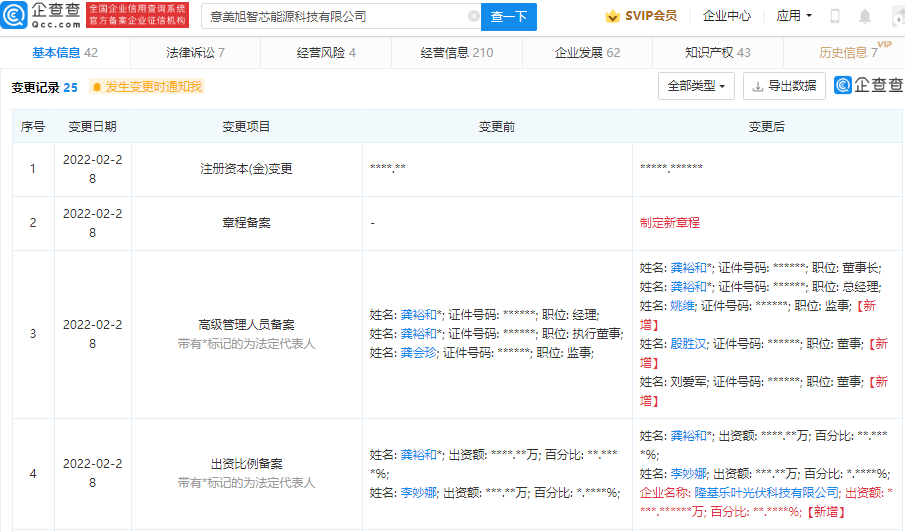The width and height of the screenshot is (905, 532).
Task: Click the 变更前 column header
Action: click(497, 126)
